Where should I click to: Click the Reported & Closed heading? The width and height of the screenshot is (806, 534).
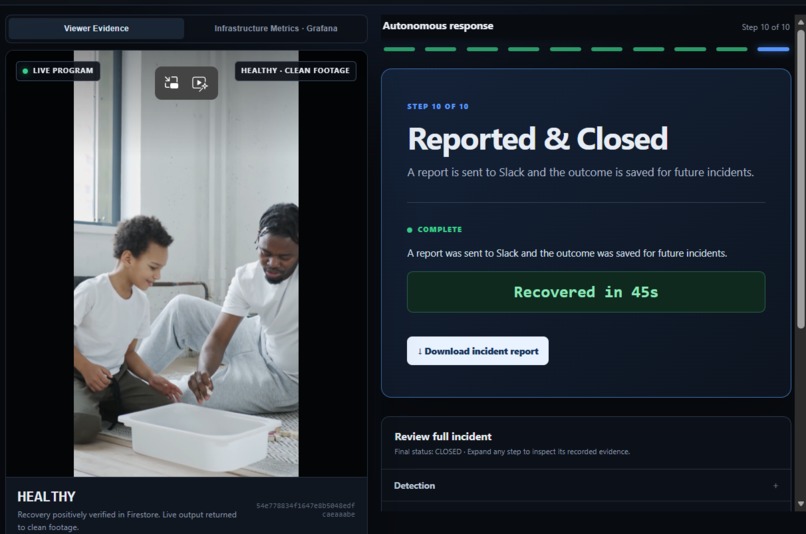[x=538, y=139]
